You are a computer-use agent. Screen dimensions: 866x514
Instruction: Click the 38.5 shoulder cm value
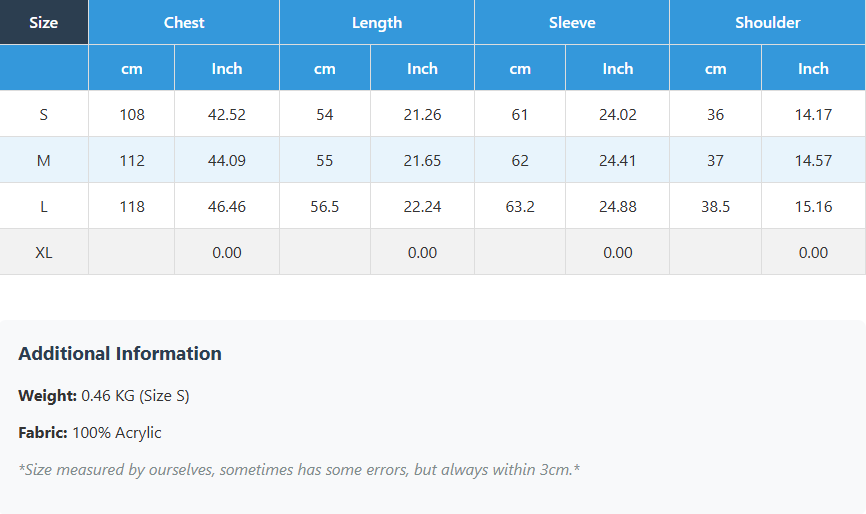pyautogui.click(x=716, y=206)
